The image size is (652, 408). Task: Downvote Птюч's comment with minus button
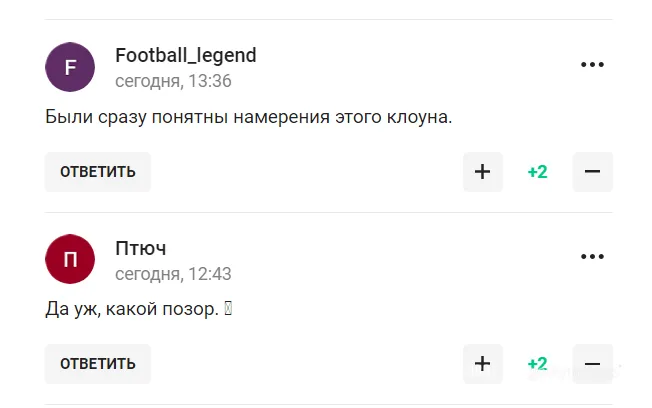[592, 364]
